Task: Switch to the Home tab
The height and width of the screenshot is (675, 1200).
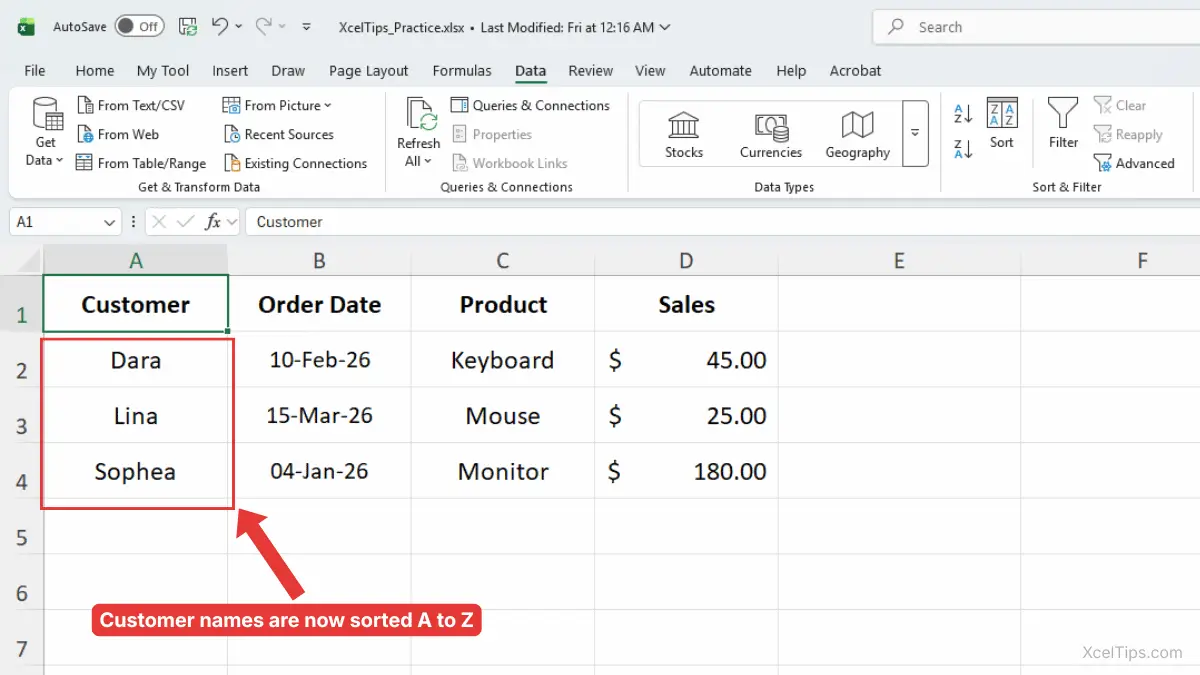Action: pyautogui.click(x=95, y=70)
